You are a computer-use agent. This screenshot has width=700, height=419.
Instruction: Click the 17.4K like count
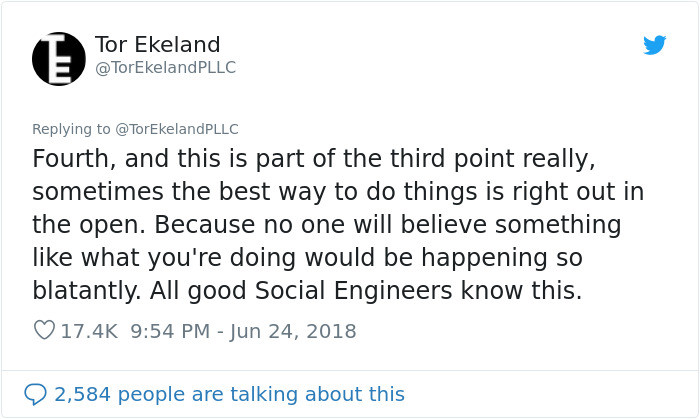[x=88, y=330]
